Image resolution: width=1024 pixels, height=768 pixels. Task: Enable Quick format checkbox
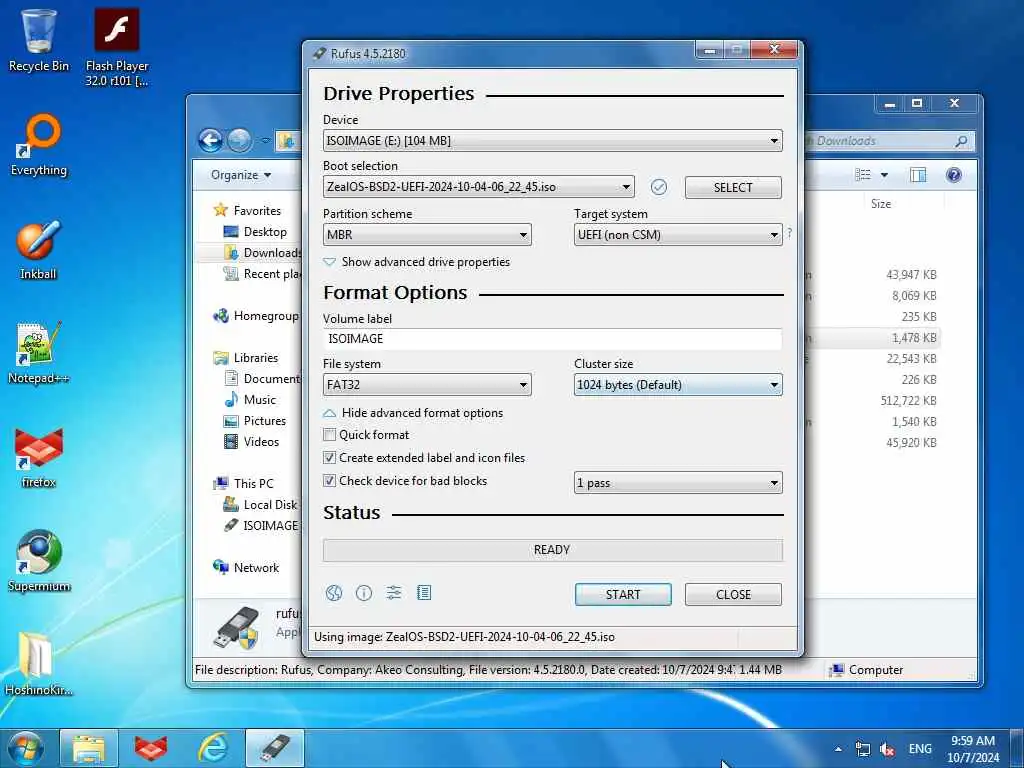click(330, 435)
